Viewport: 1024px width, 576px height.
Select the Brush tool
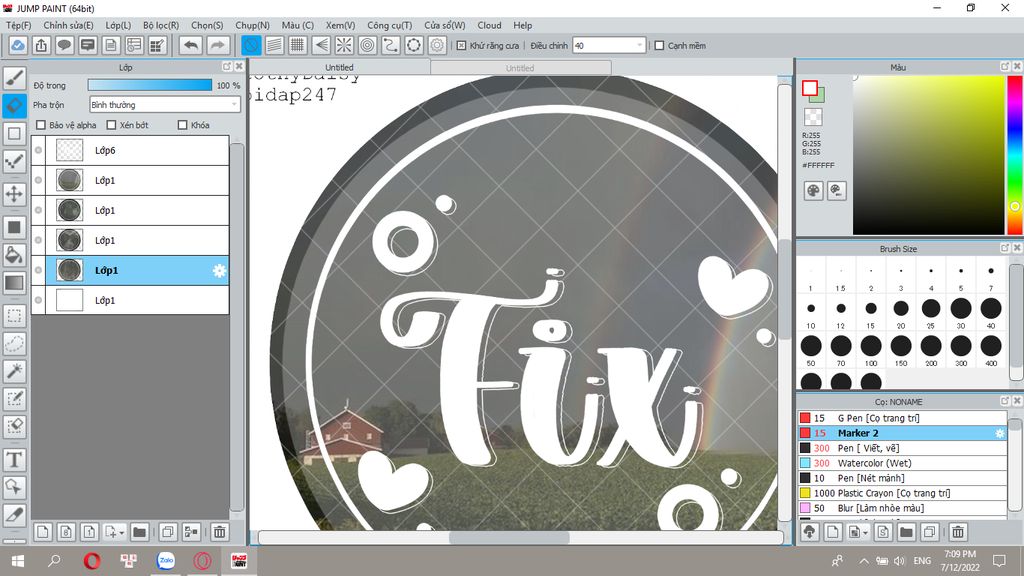click(14, 78)
